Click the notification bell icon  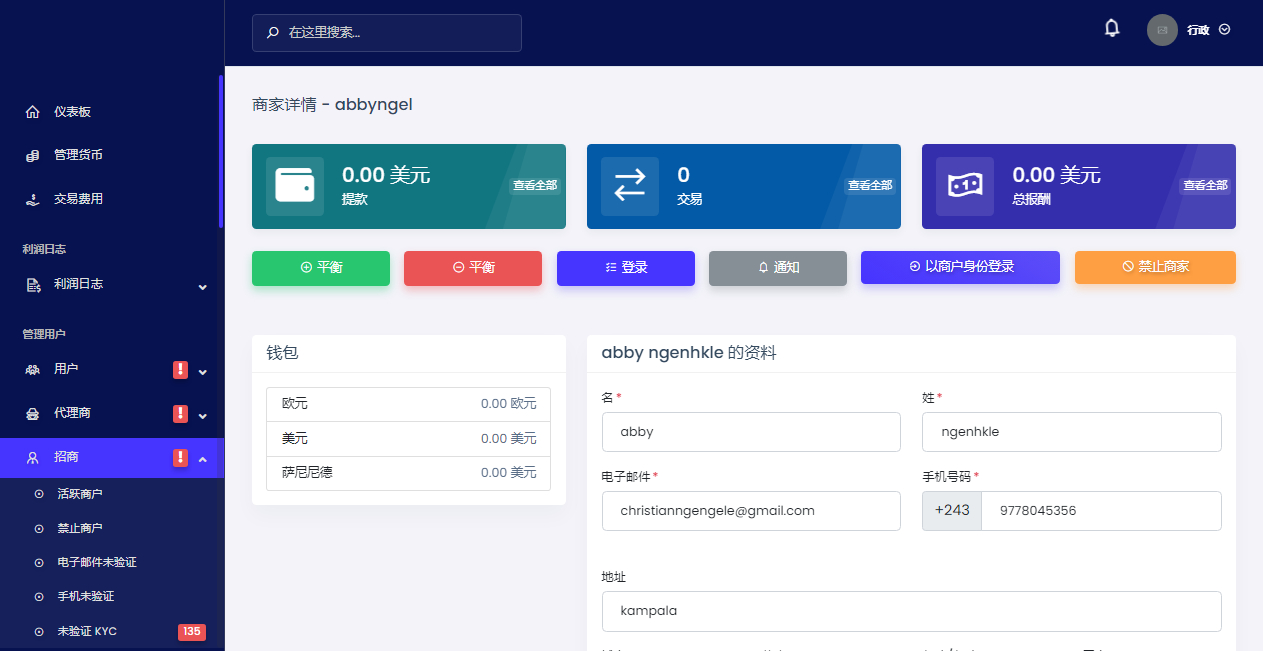[x=1111, y=29]
